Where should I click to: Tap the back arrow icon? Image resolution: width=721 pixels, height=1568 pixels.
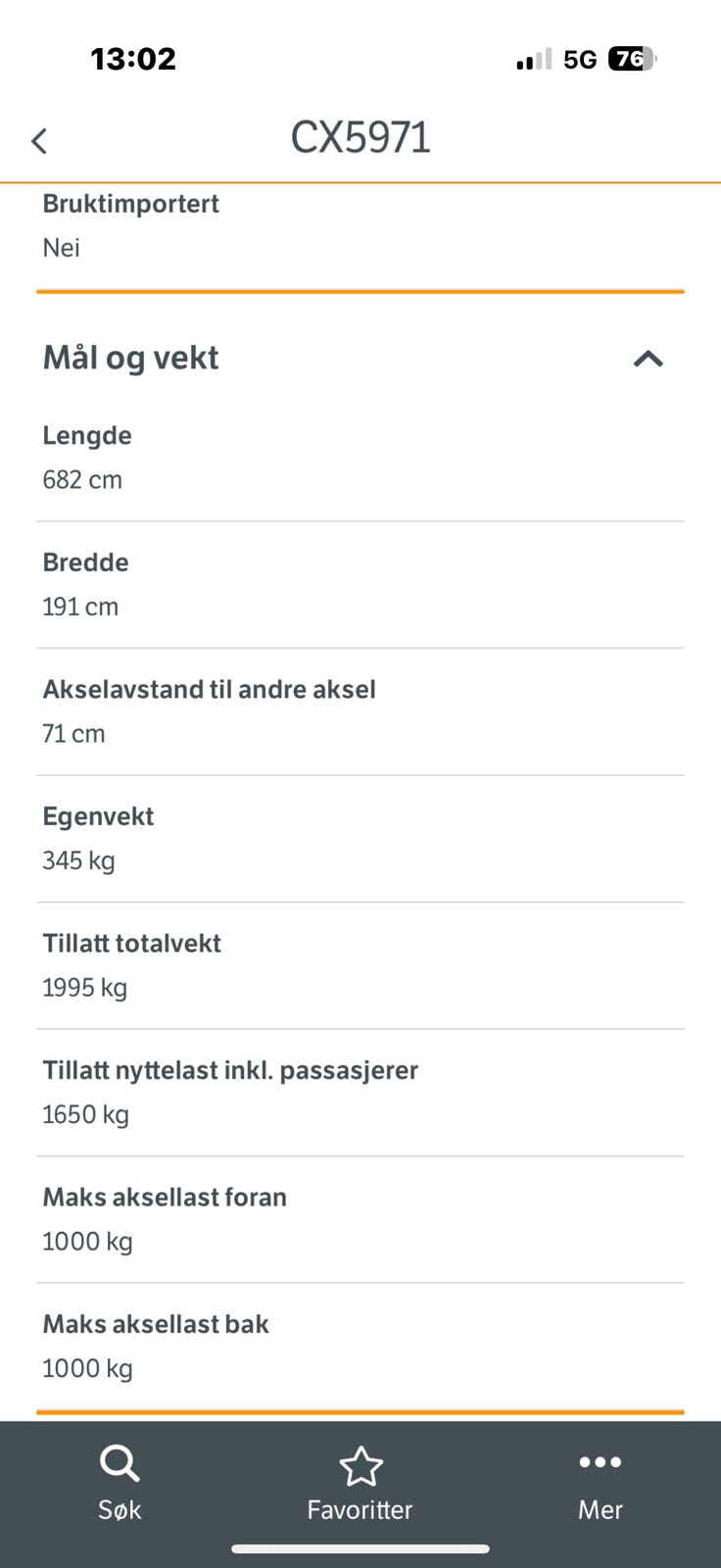coord(39,141)
